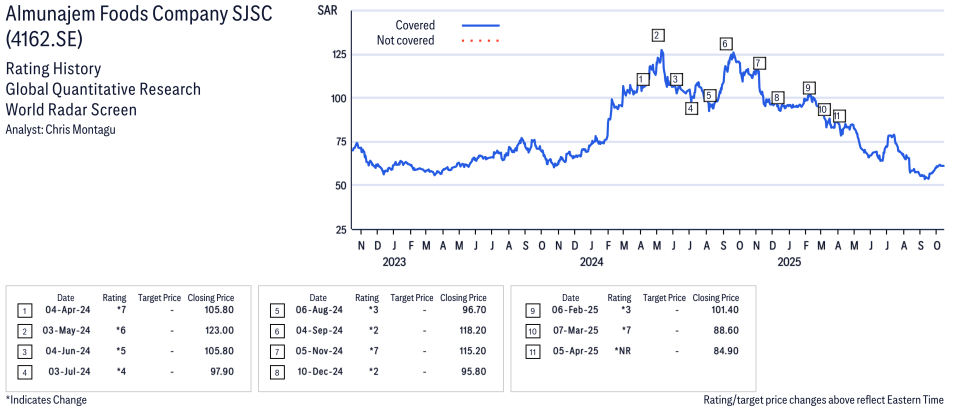This screenshot has height=407, width=955.
Task: Click the red dotted Not covered legend line
Action: pos(480,41)
